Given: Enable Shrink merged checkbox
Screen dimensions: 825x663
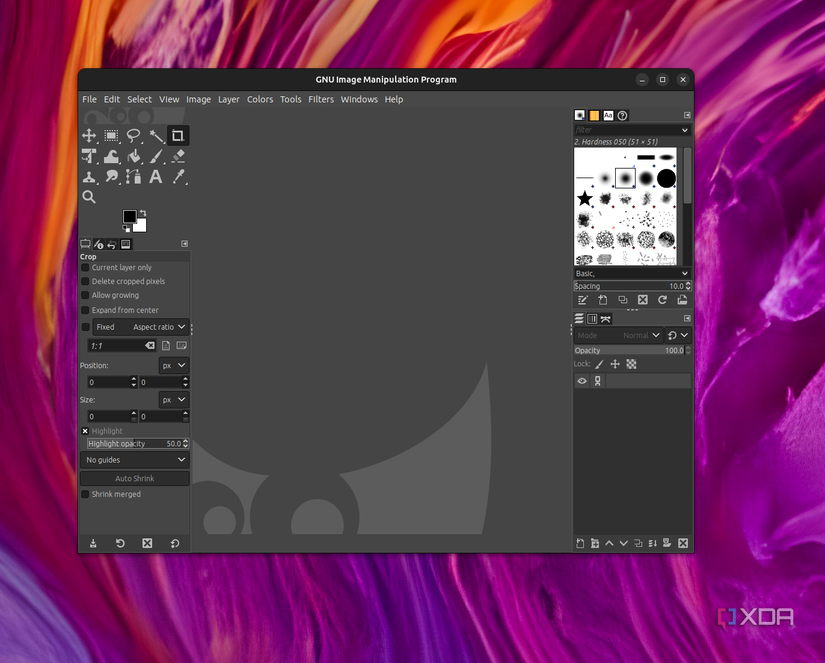Looking at the screenshot, I should tap(85, 494).
